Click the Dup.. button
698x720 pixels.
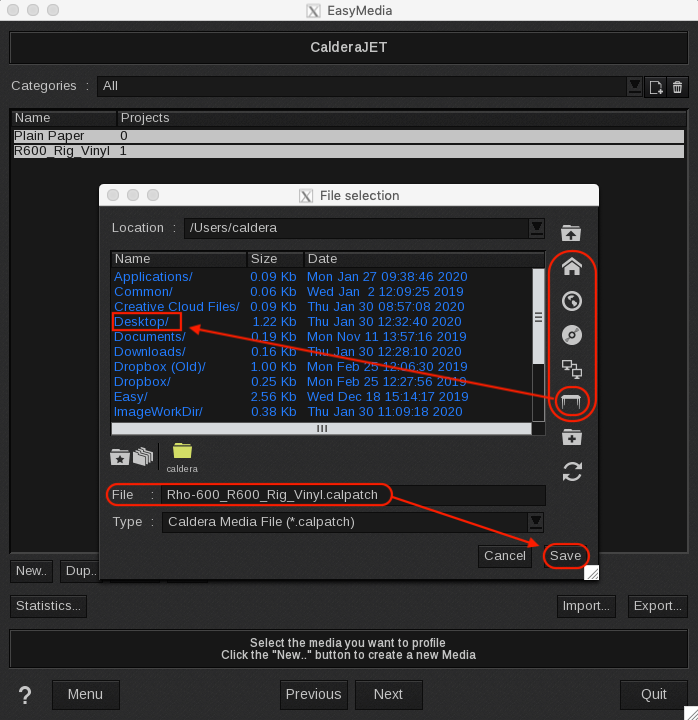(80, 571)
